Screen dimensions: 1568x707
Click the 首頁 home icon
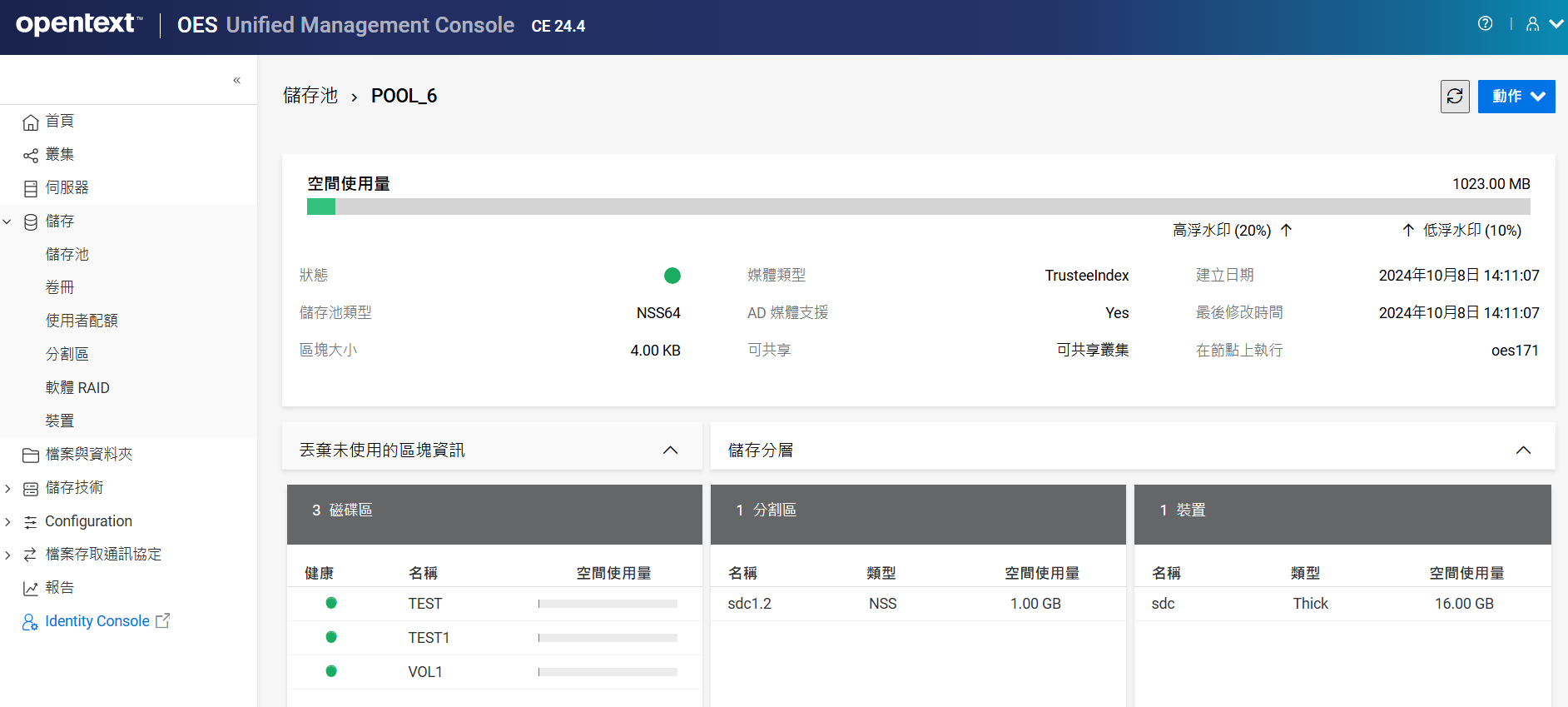(31, 122)
